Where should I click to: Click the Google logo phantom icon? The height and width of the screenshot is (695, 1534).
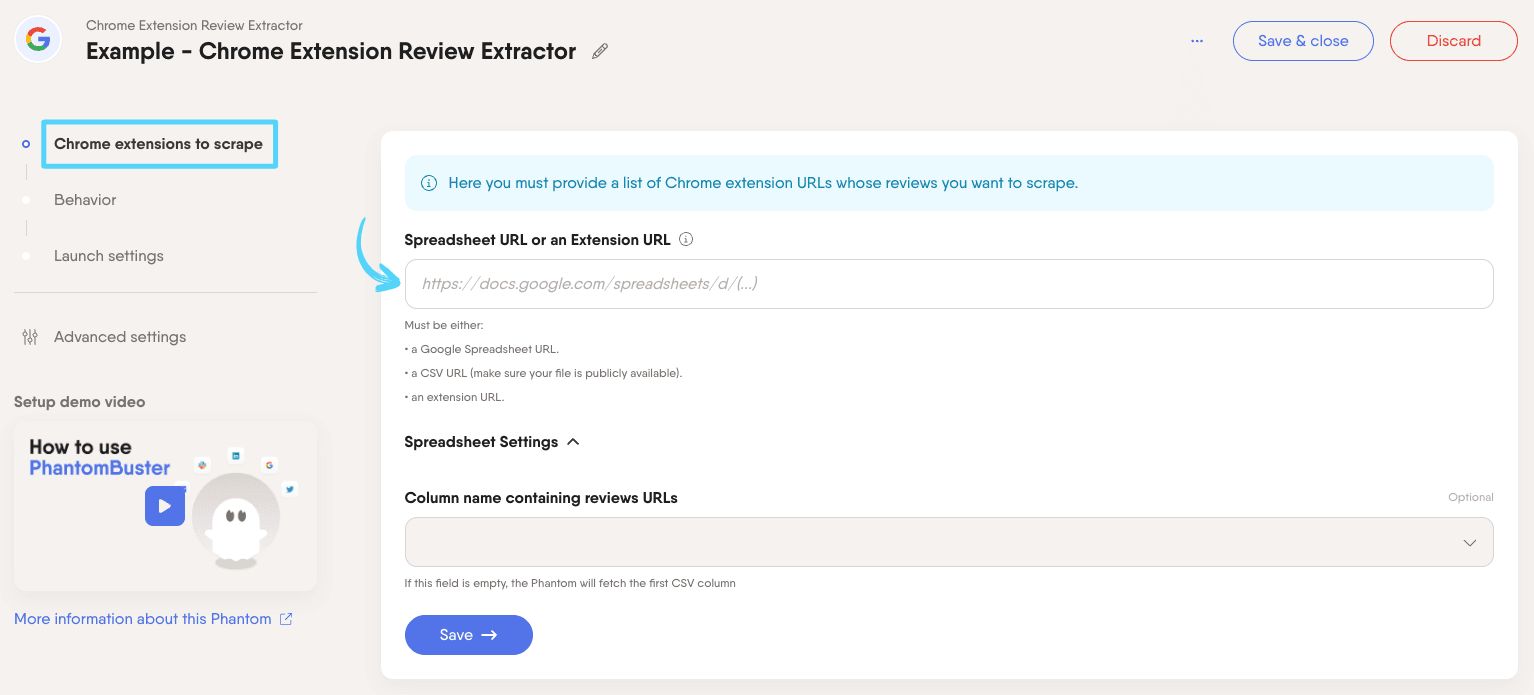tap(38, 40)
